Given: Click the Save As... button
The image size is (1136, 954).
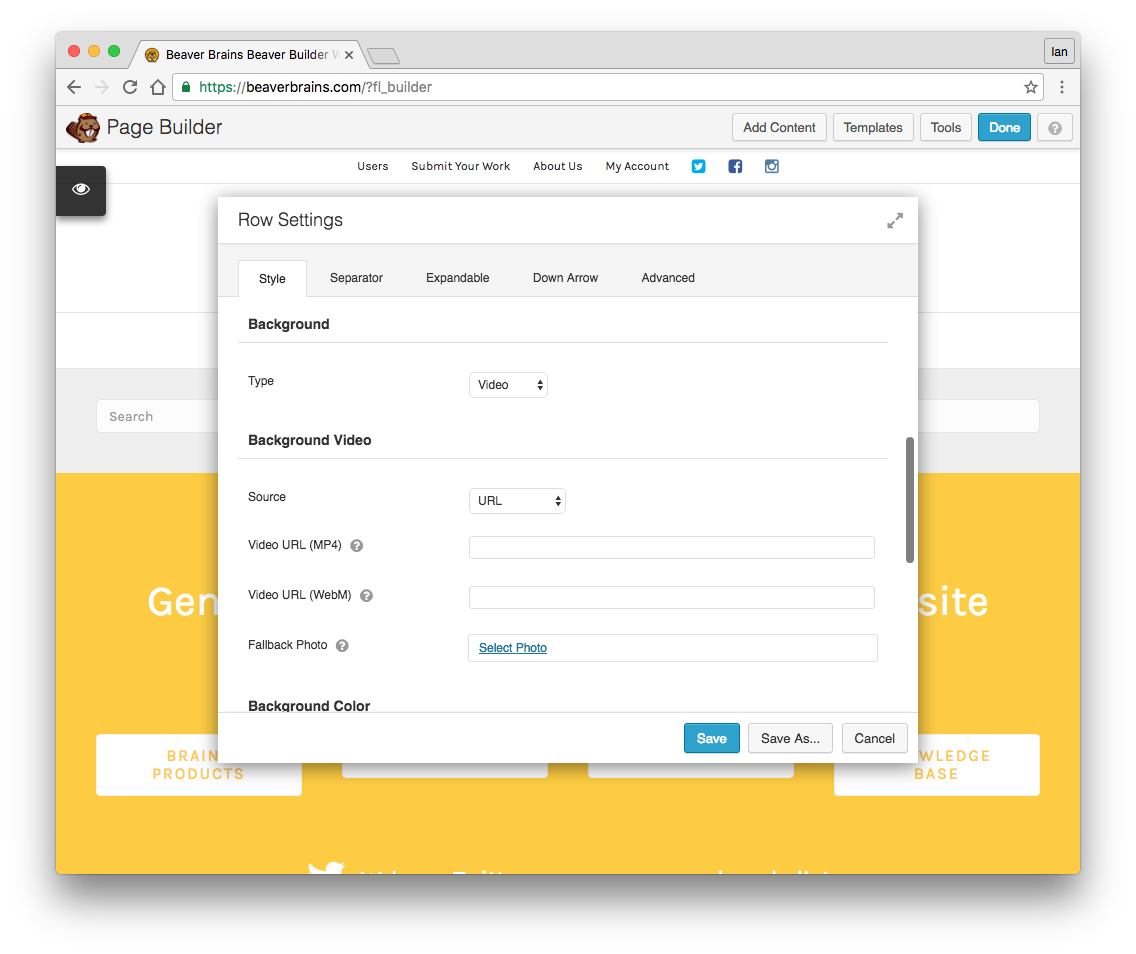Looking at the screenshot, I should [x=790, y=738].
